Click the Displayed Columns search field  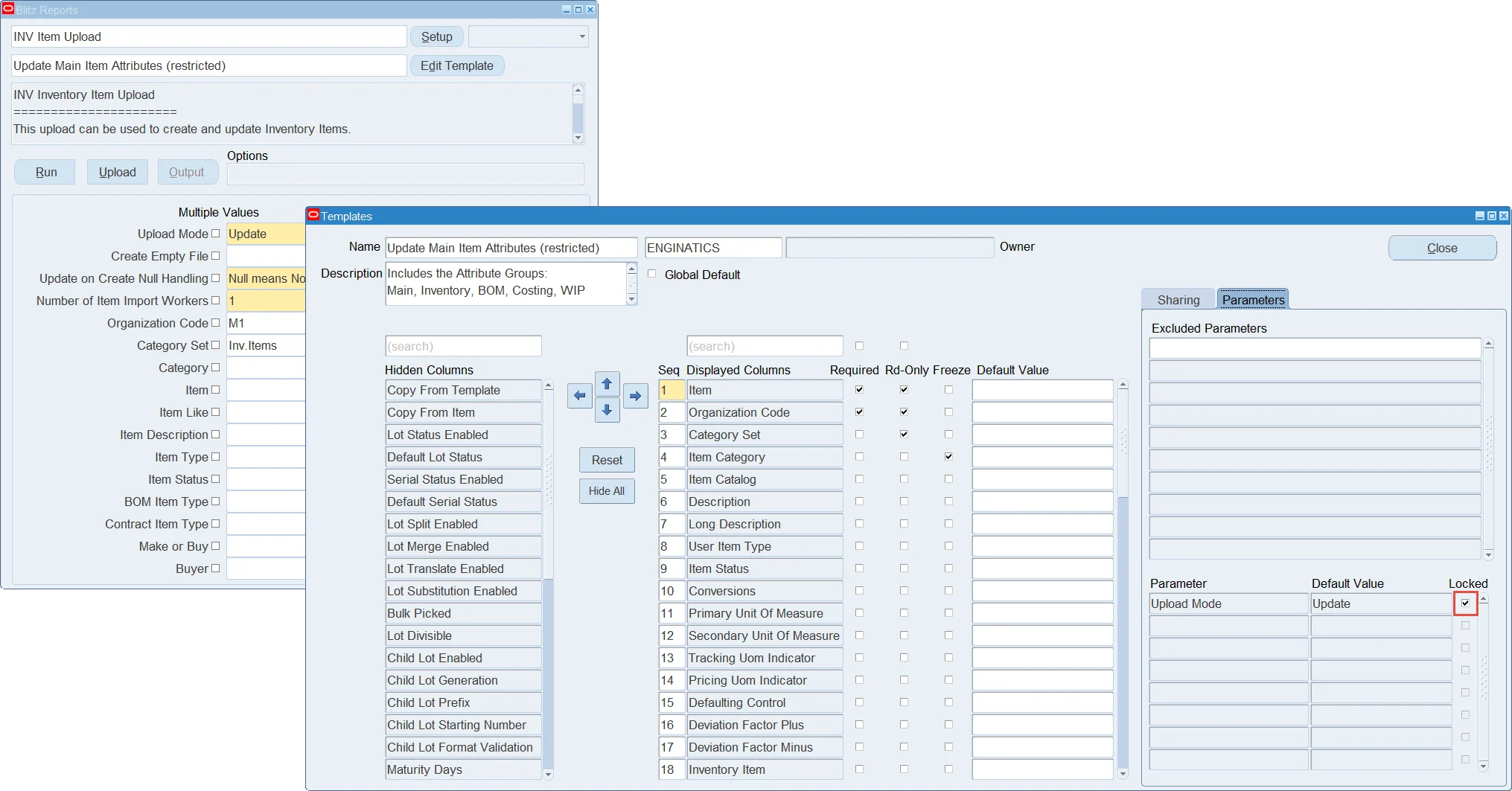tap(765, 346)
